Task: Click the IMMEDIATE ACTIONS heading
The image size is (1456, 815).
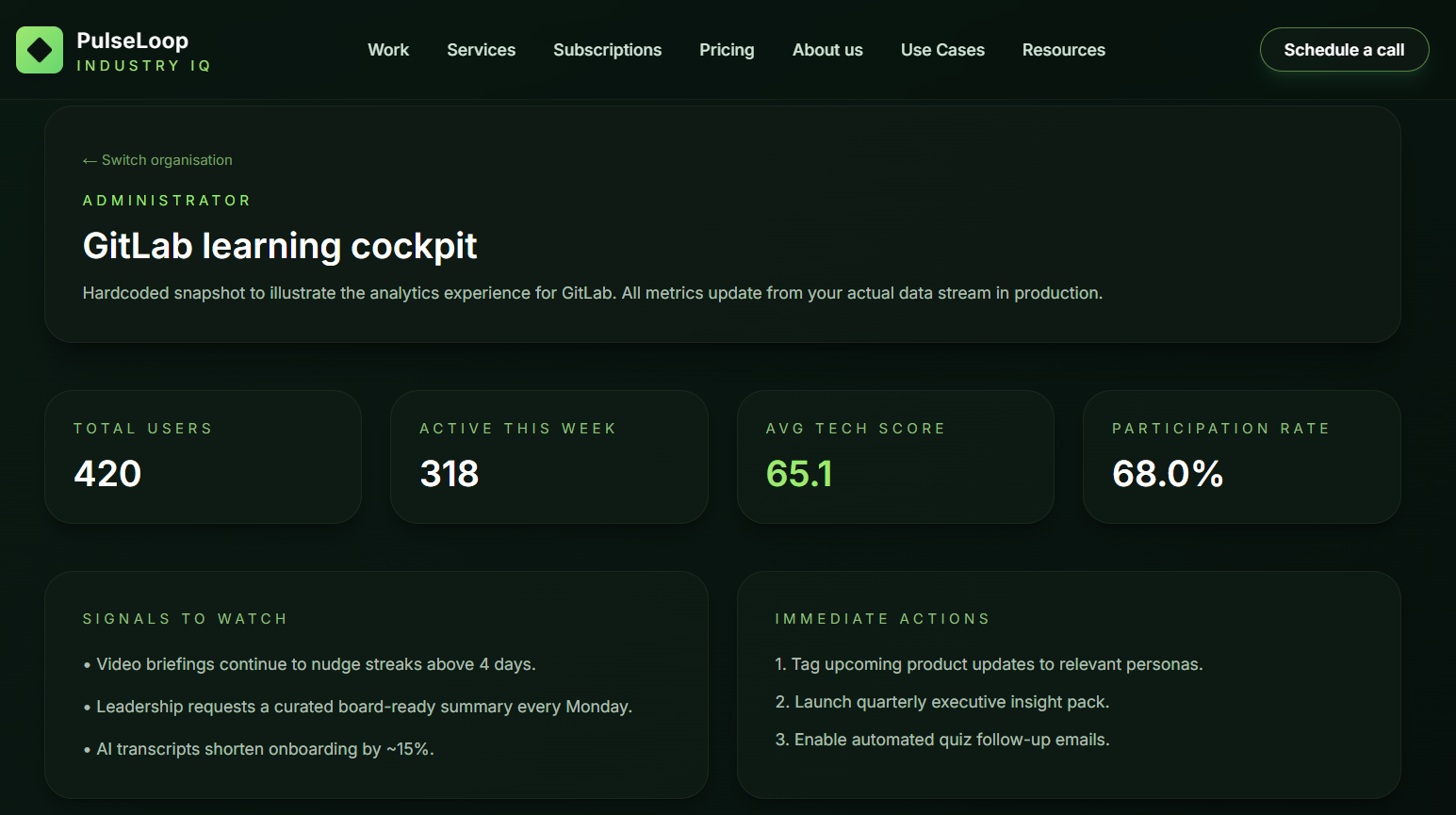Action: 882,619
